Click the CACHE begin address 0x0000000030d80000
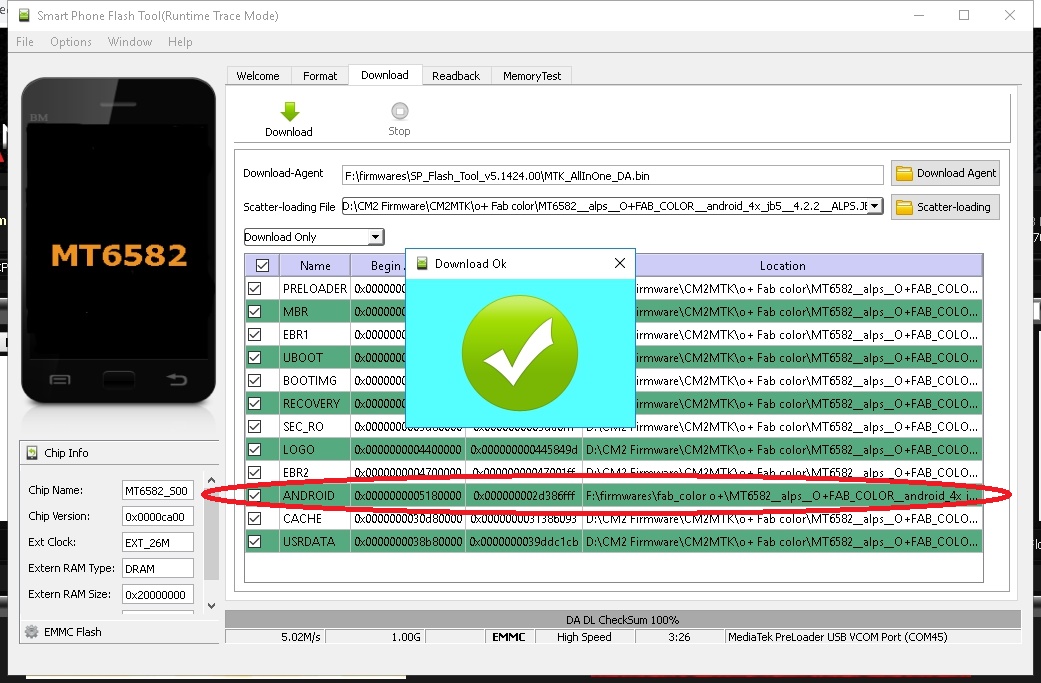 [x=408, y=518]
